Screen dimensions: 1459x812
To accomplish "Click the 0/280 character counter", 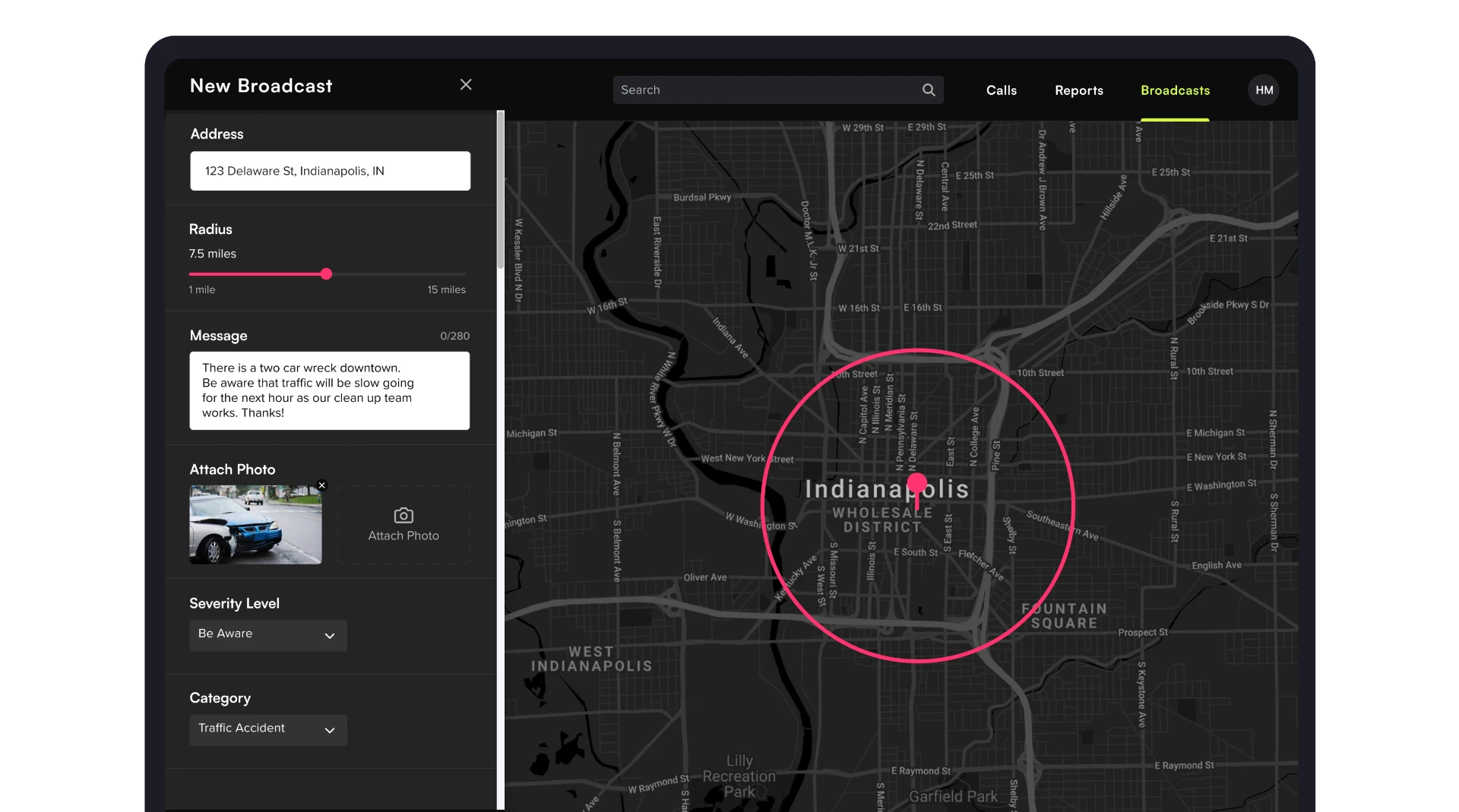I will [454, 336].
